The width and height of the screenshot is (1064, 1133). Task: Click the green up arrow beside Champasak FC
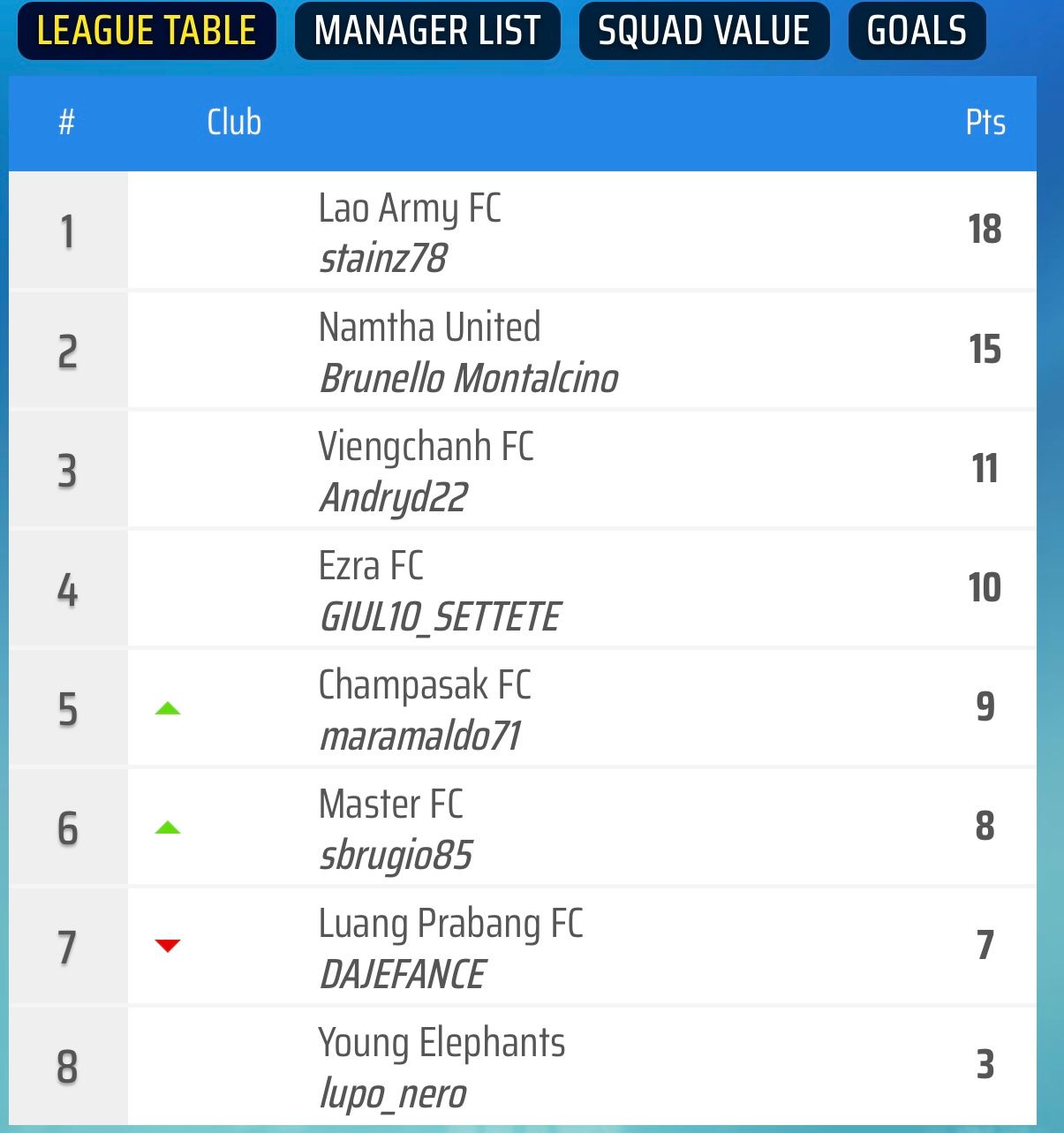pos(168,708)
